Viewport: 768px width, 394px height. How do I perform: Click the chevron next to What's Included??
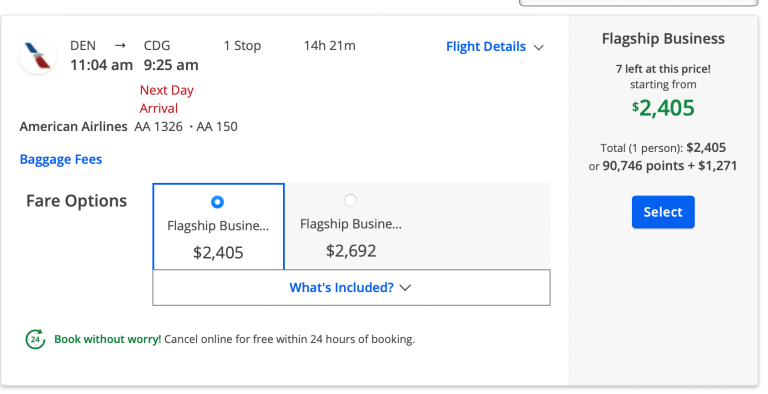click(x=405, y=288)
